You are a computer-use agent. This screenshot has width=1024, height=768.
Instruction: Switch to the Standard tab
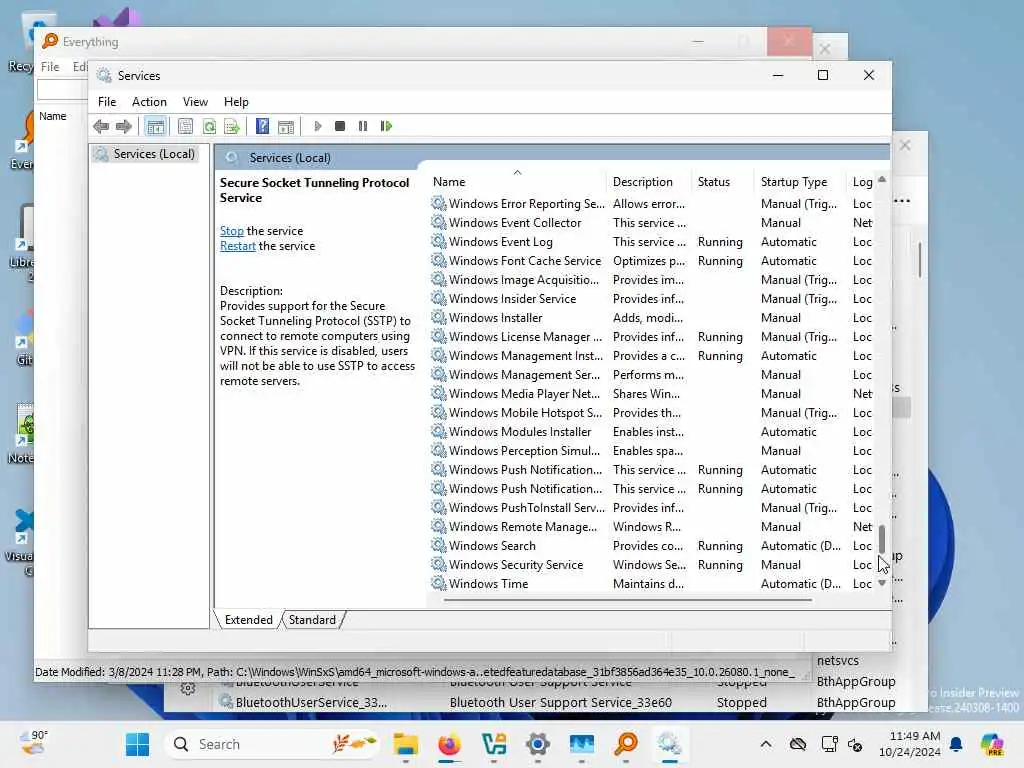tap(312, 620)
